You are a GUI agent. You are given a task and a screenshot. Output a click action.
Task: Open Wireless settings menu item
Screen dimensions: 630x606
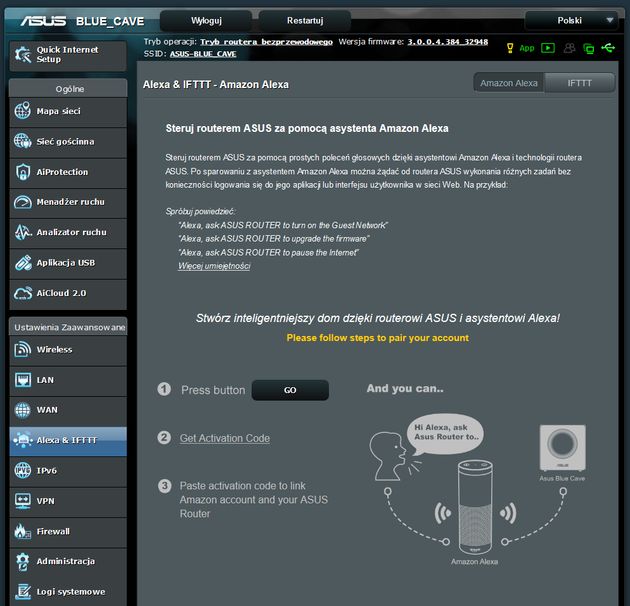[68, 350]
